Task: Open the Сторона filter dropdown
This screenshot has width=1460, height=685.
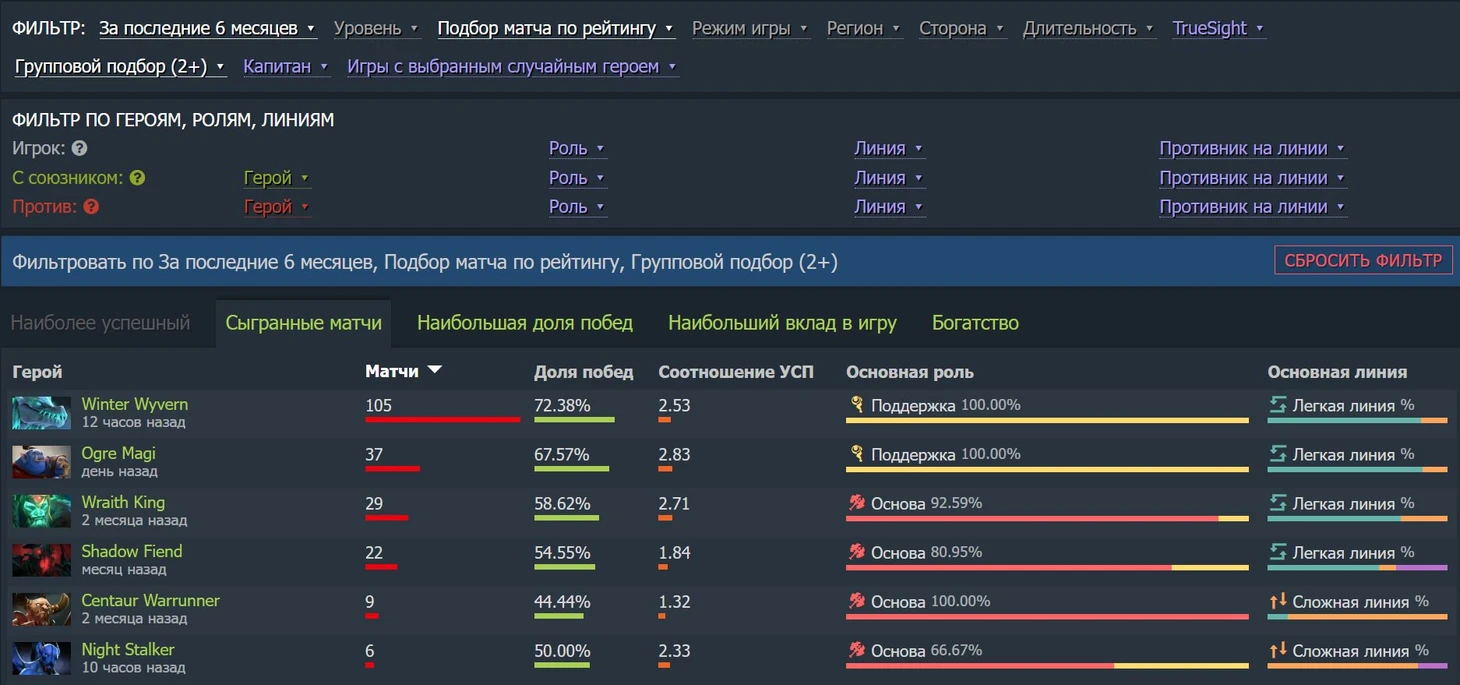Action: (962, 28)
